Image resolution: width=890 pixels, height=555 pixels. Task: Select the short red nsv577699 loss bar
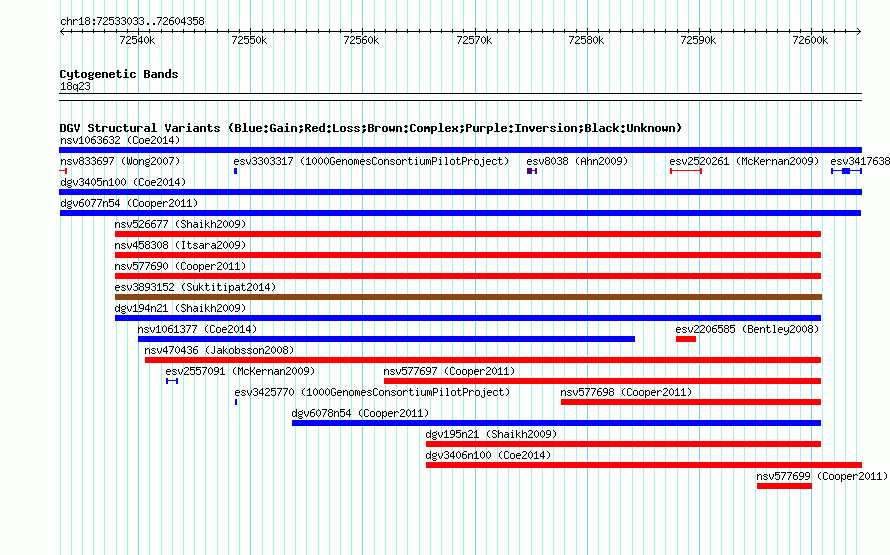point(784,486)
